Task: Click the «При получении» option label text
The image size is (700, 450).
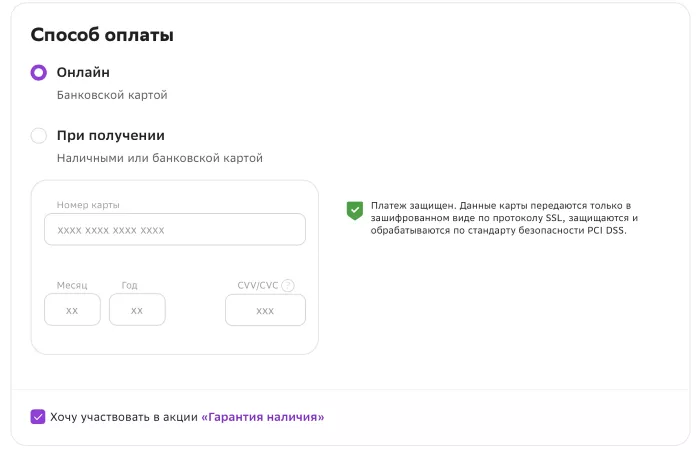Action: (110, 136)
